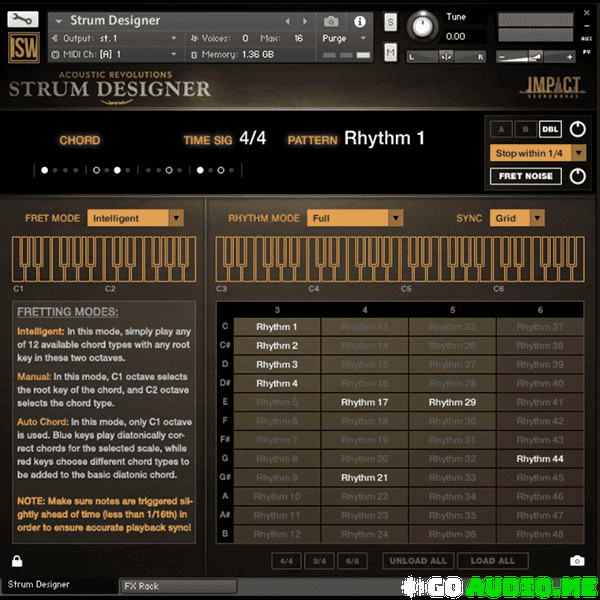The height and width of the screenshot is (600, 600).
Task: Click the Tune knob
Action: 424,26
